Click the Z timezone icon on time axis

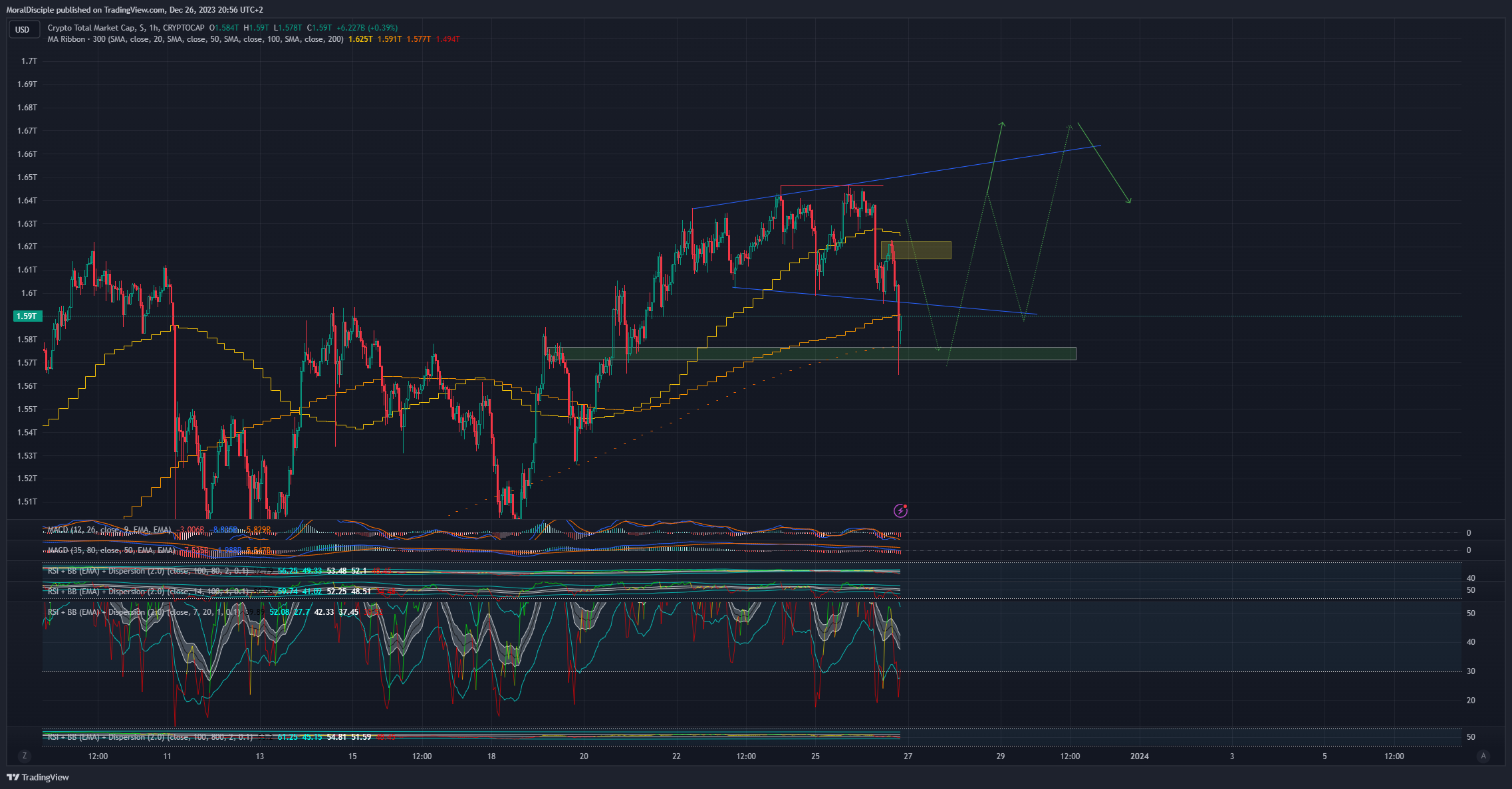tap(25, 756)
